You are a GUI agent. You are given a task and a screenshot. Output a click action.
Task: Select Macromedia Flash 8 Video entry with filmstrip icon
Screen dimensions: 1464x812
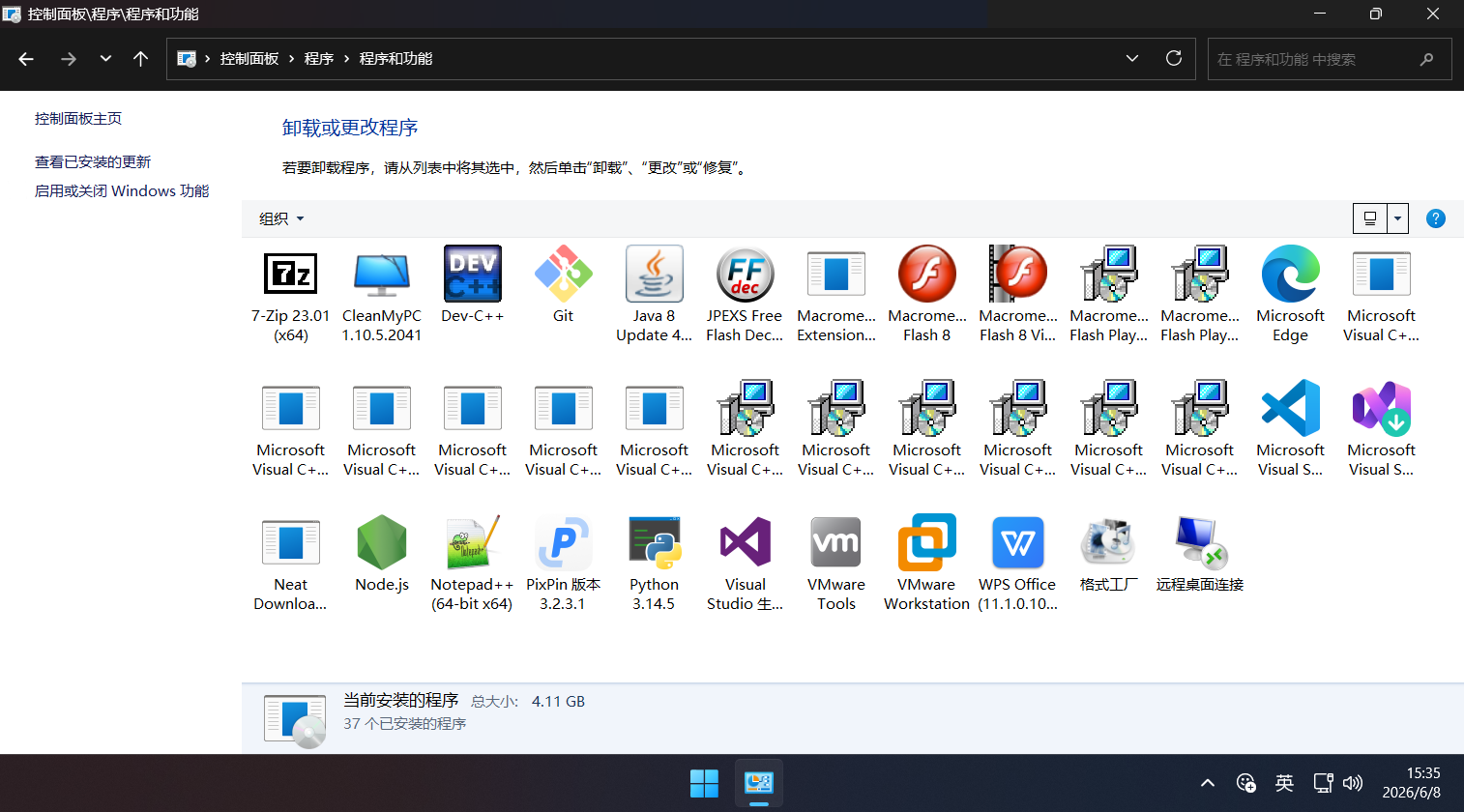point(1018,294)
